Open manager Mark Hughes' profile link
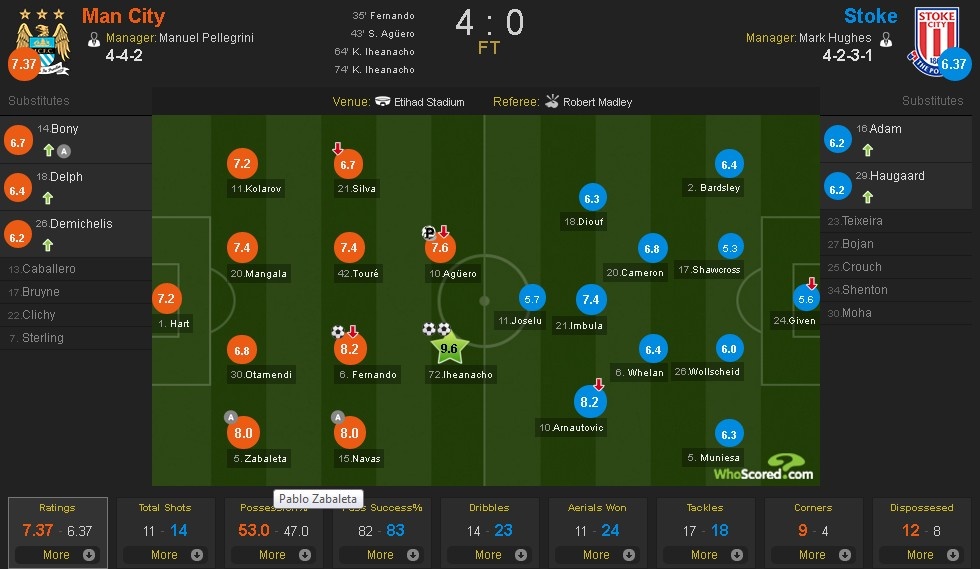 tap(835, 38)
